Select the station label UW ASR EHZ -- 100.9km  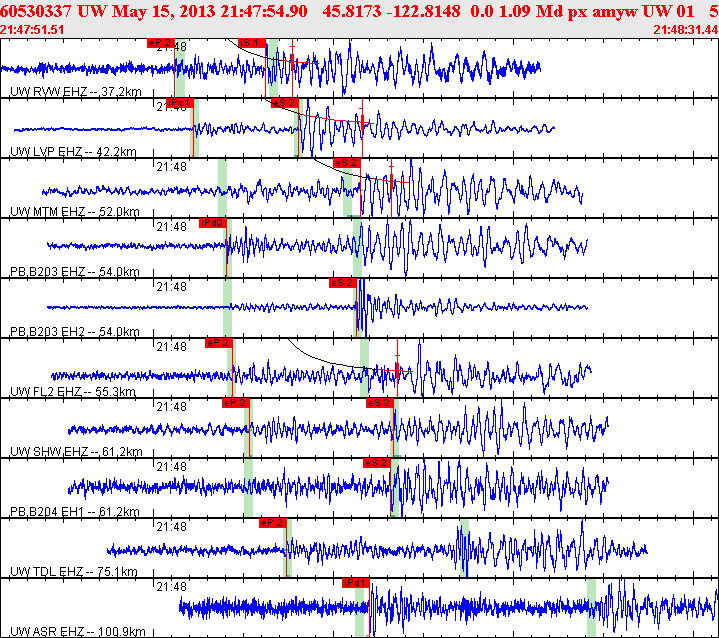pos(78,632)
